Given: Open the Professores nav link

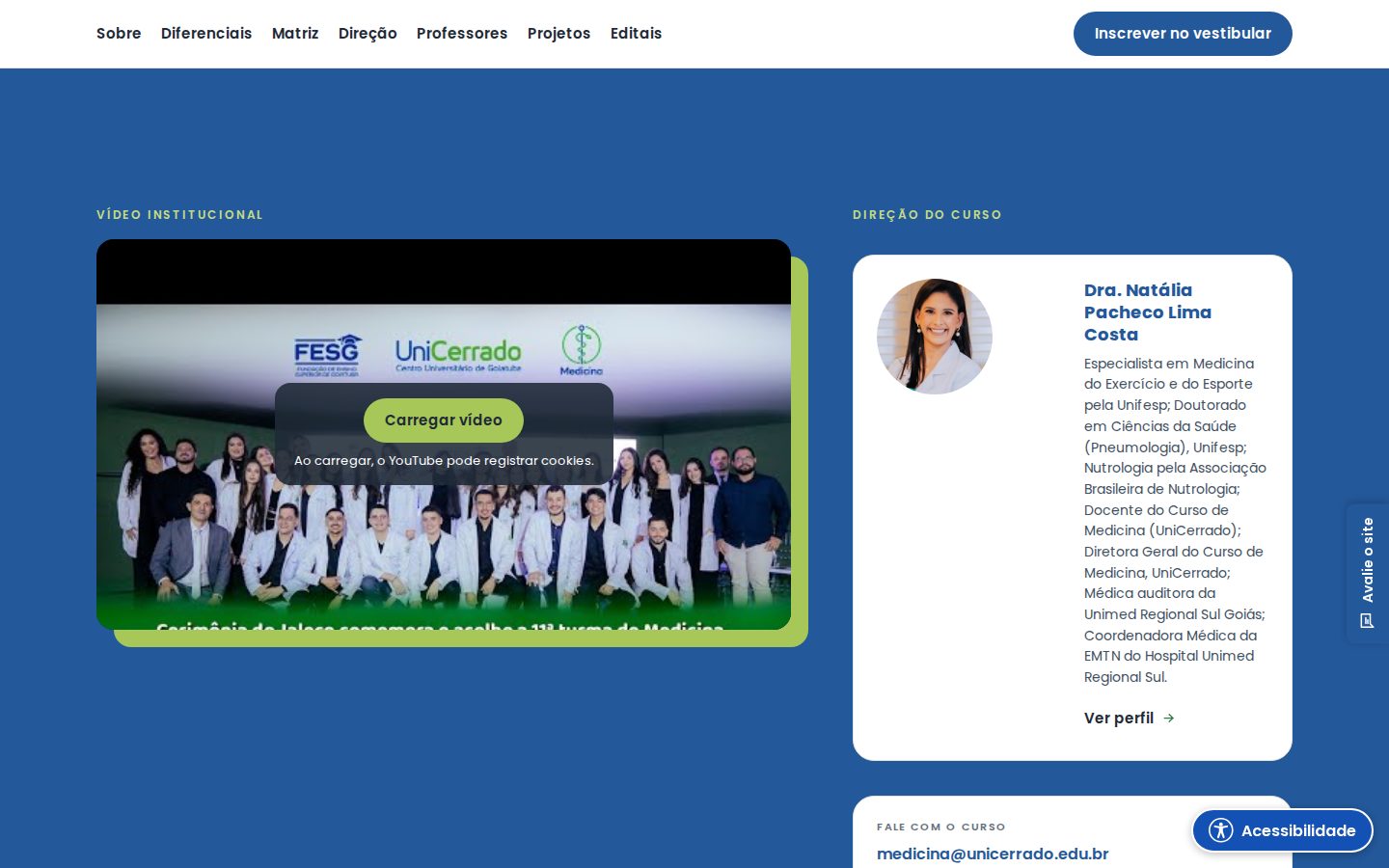Looking at the screenshot, I should point(462,34).
